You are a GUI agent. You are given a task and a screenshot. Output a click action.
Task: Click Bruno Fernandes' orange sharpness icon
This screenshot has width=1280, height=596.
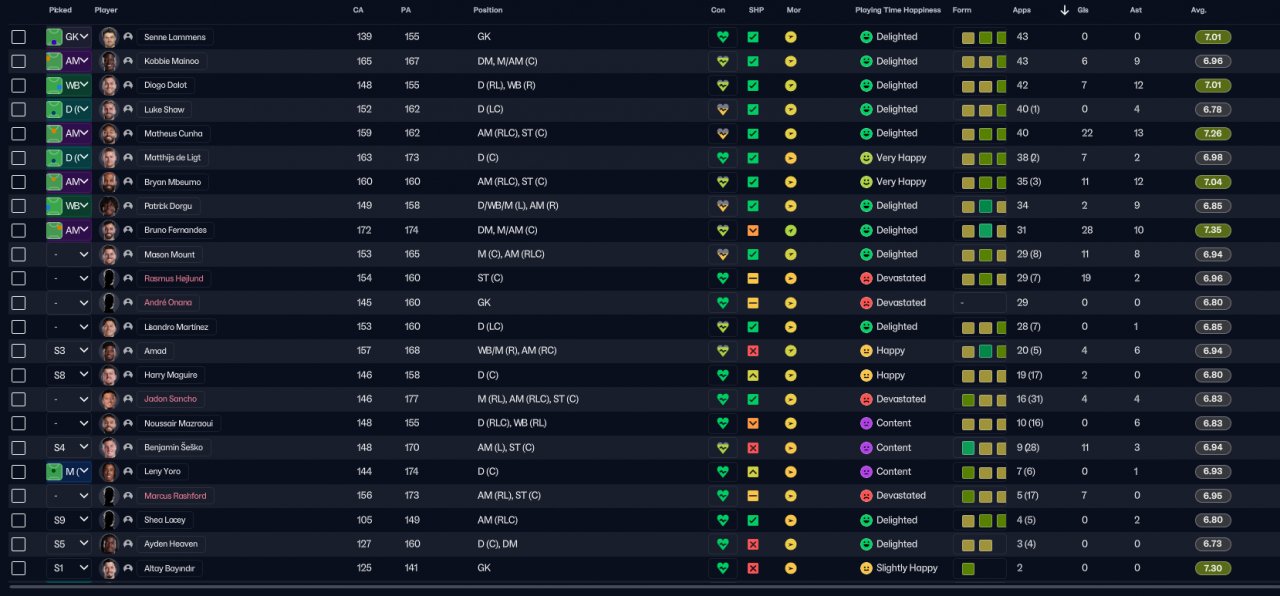tap(753, 230)
